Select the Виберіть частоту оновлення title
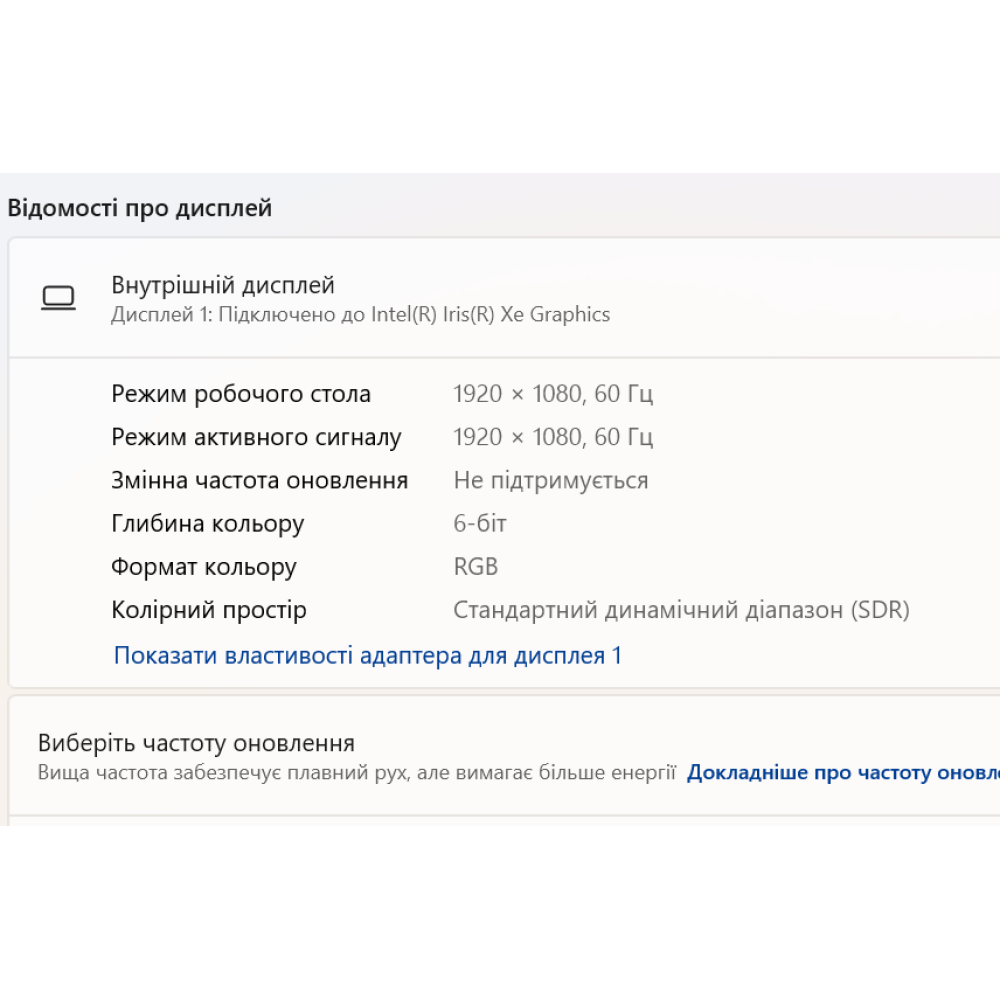The height and width of the screenshot is (1000, 1000). (196, 743)
